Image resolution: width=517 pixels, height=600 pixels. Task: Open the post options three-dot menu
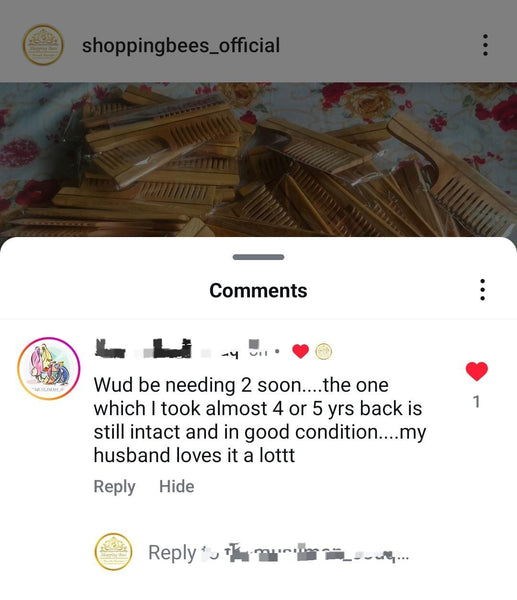485,45
